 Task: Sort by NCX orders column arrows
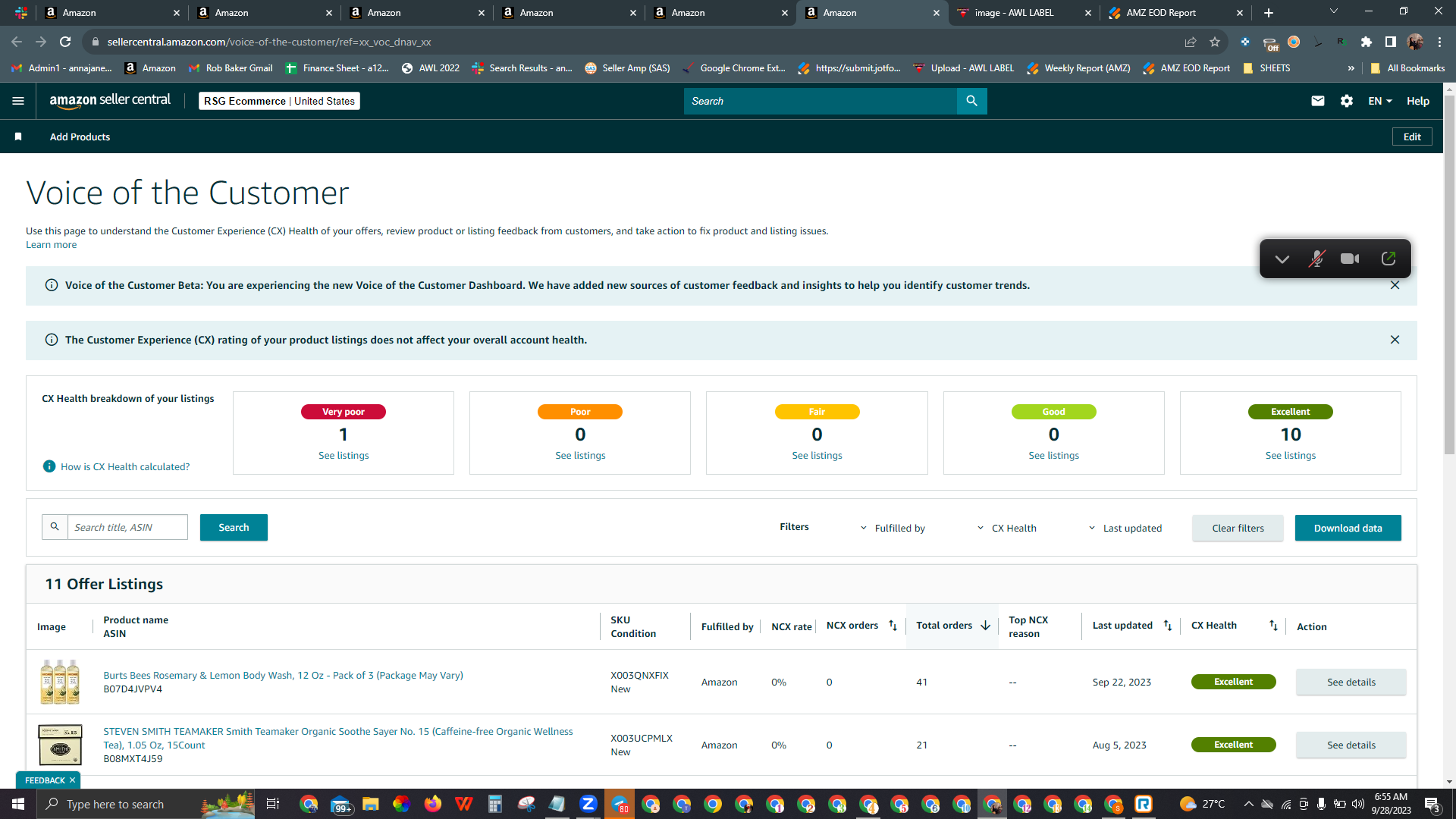(893, 626)
